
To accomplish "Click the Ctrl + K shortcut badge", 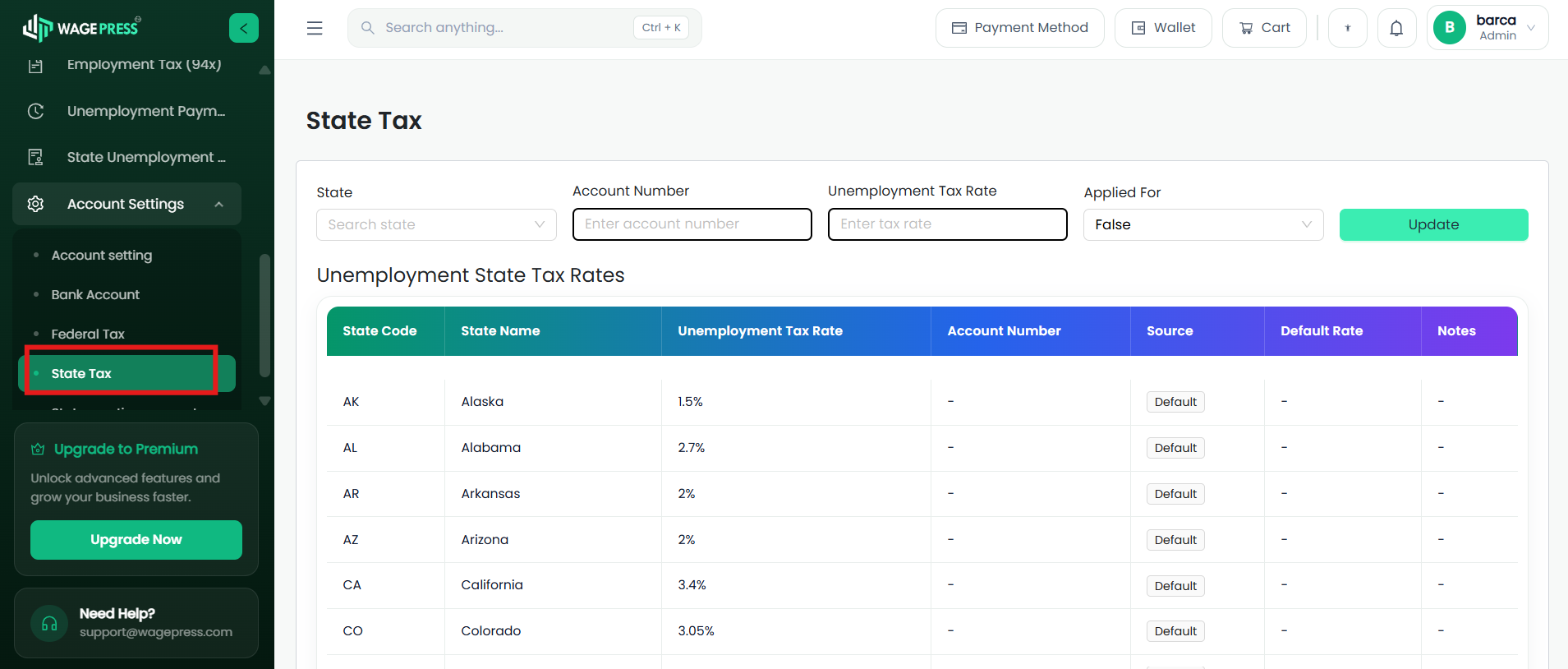I will [x=661, y=28].
